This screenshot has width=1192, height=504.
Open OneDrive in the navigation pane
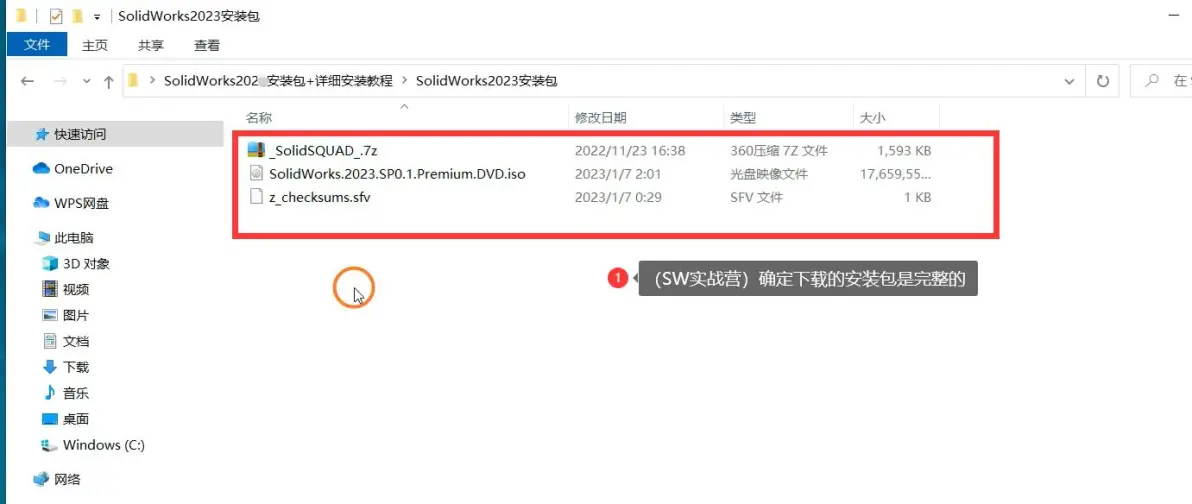[x=73, y=169]
